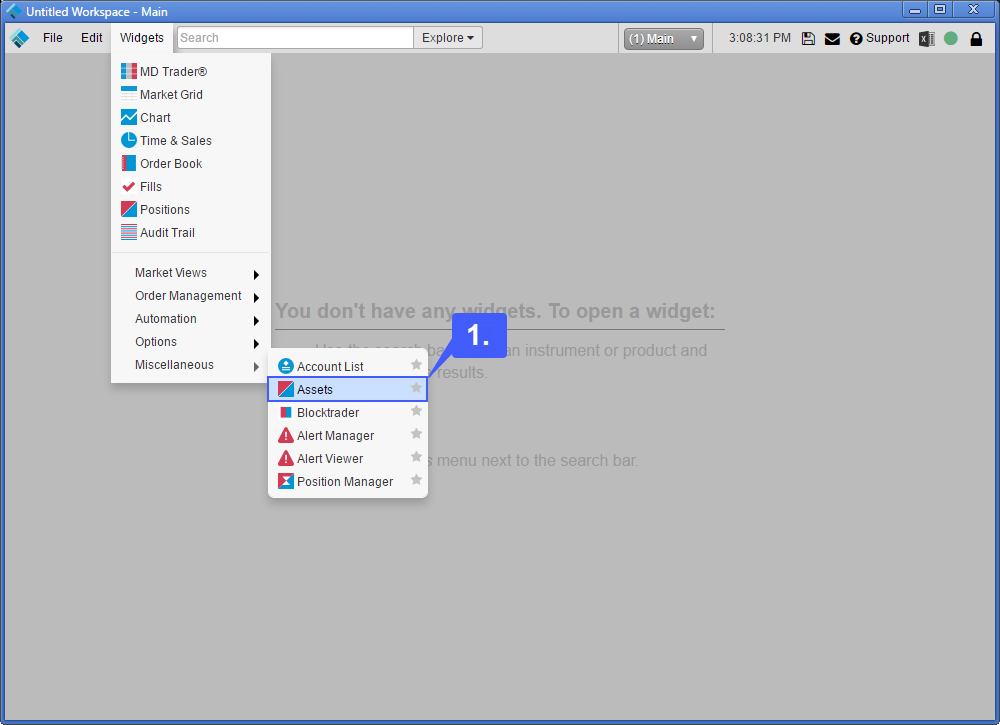Click the Chart widget icon
The image size is (1000, 725).
[129, 117]
